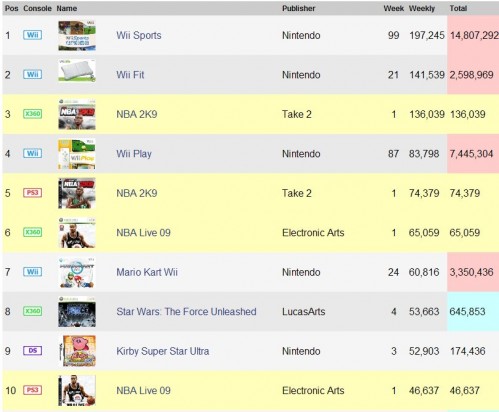Open the Kirby Super Star Ultra title link
The height and width of the screenshot is (412, 499).
(163, 351)
